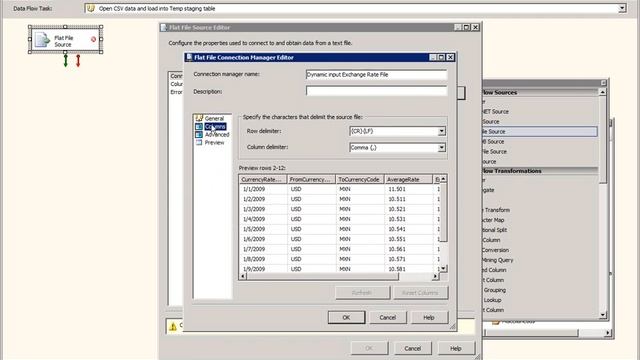
Task: Open the Preview page in editor list
Action: coord(214,142)
